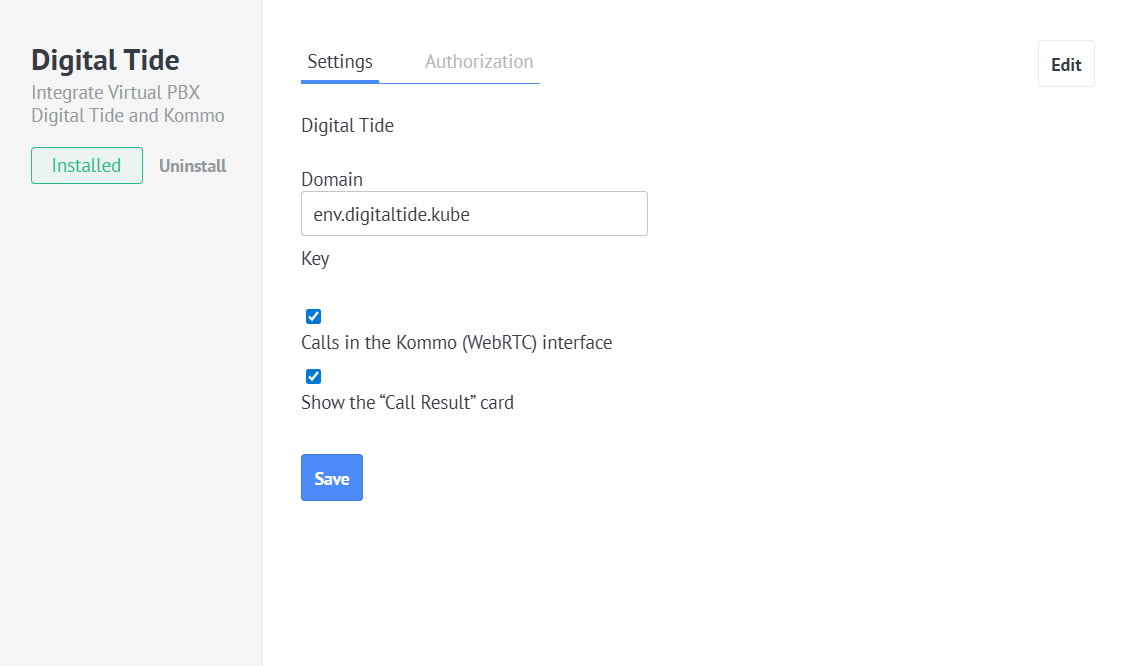Screen dimensions: 1130x666
Task: Click the Key field label
Action: pos(315,259)
